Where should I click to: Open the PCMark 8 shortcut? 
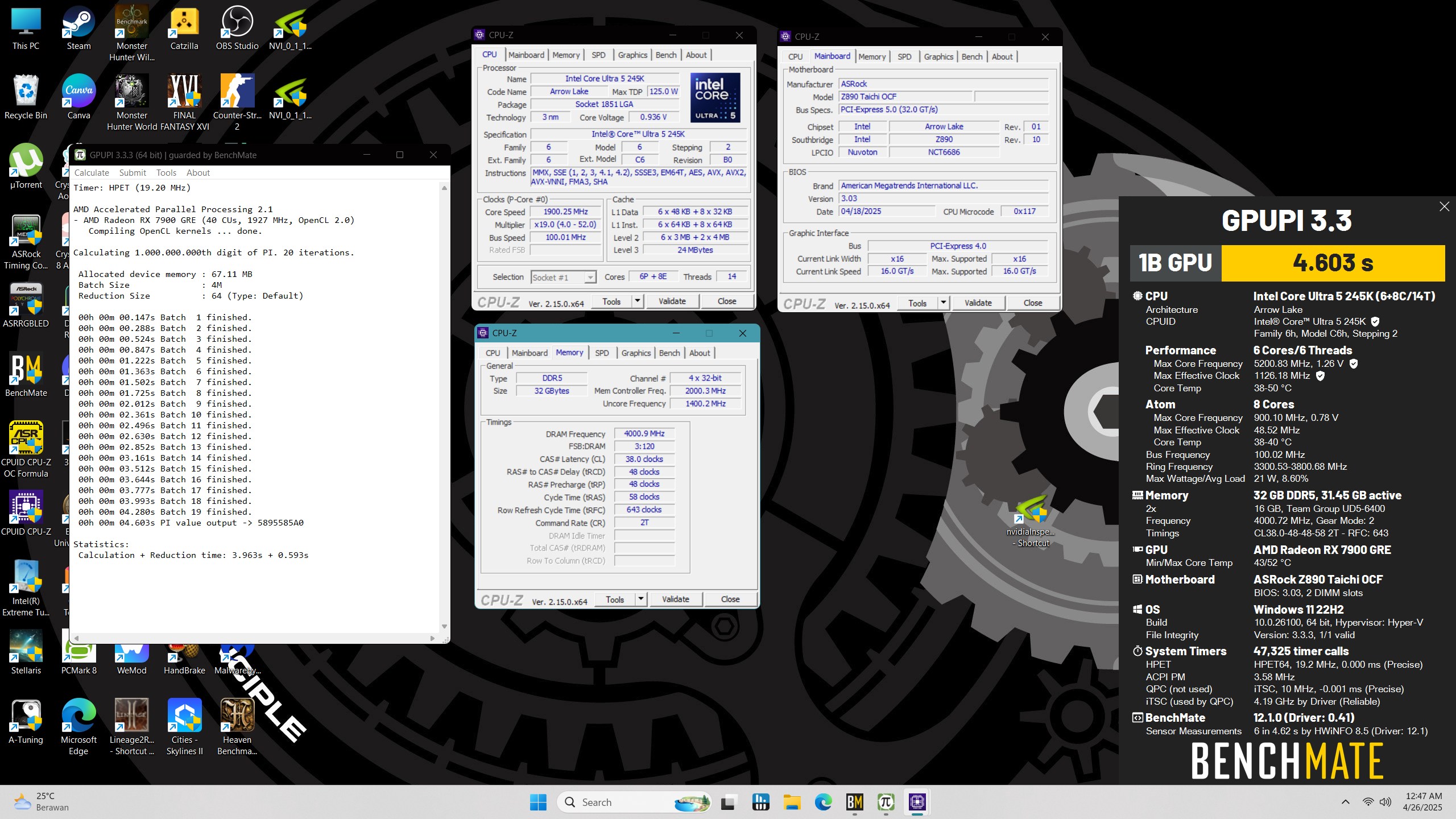click(x=78, y=660)
